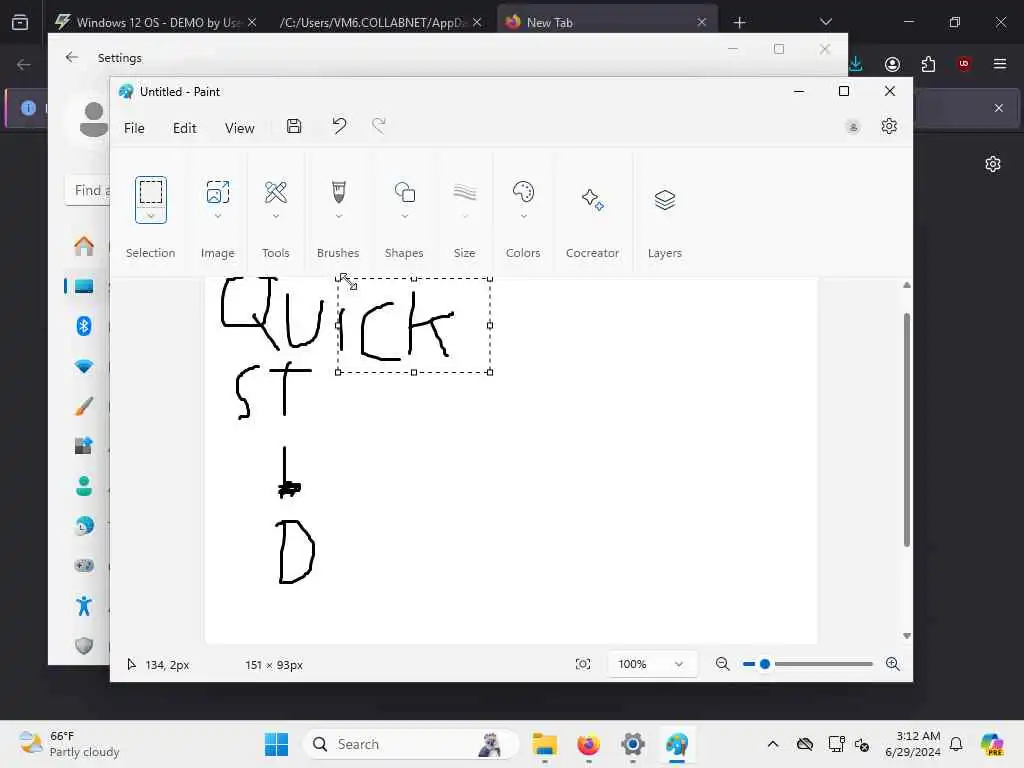Screen dimensions: 1024x768
Task: Open the Image tool icon in Paint
Action: (x=217, y=192)
